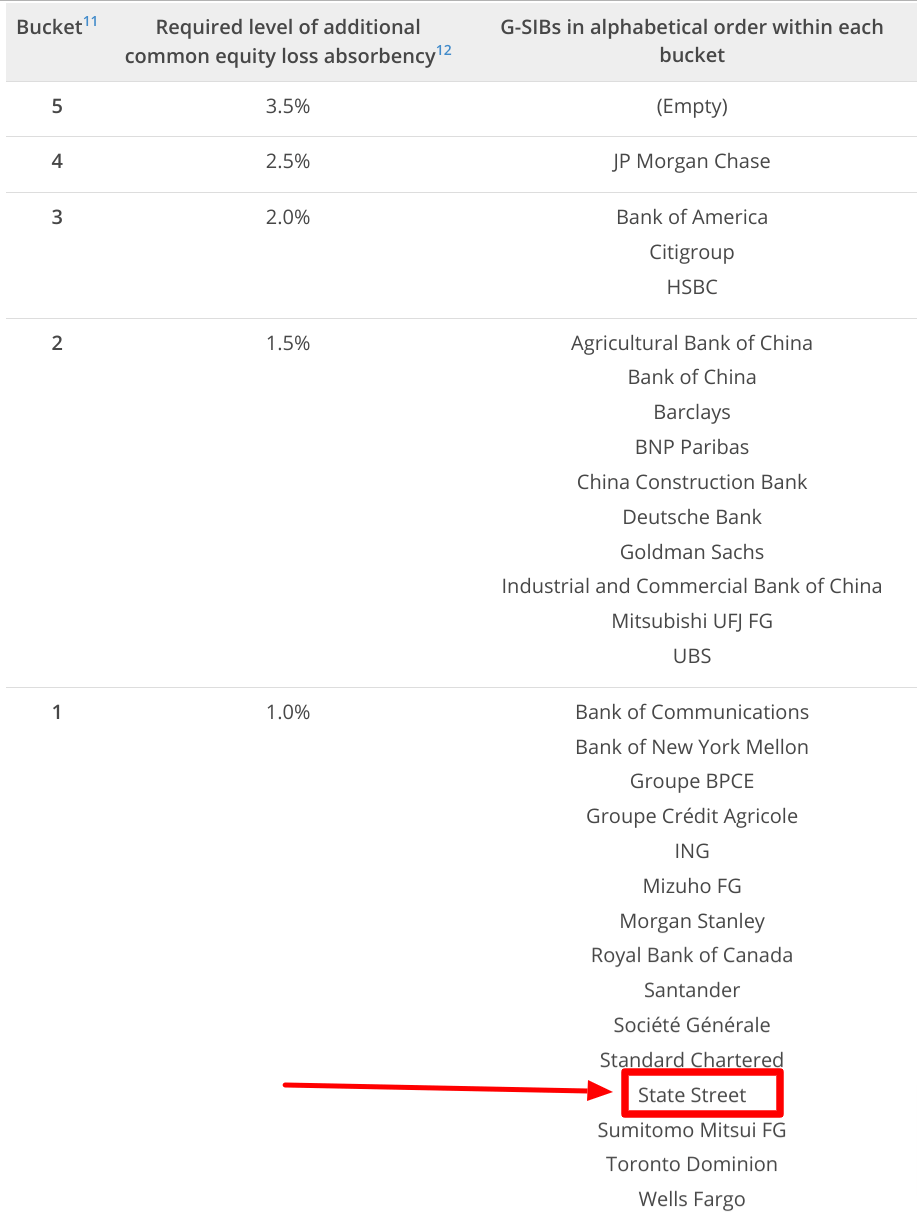Screen dimensions: 917x1229
Task: Click HSBC in bucket 3
Action: (x=692, y=287)
